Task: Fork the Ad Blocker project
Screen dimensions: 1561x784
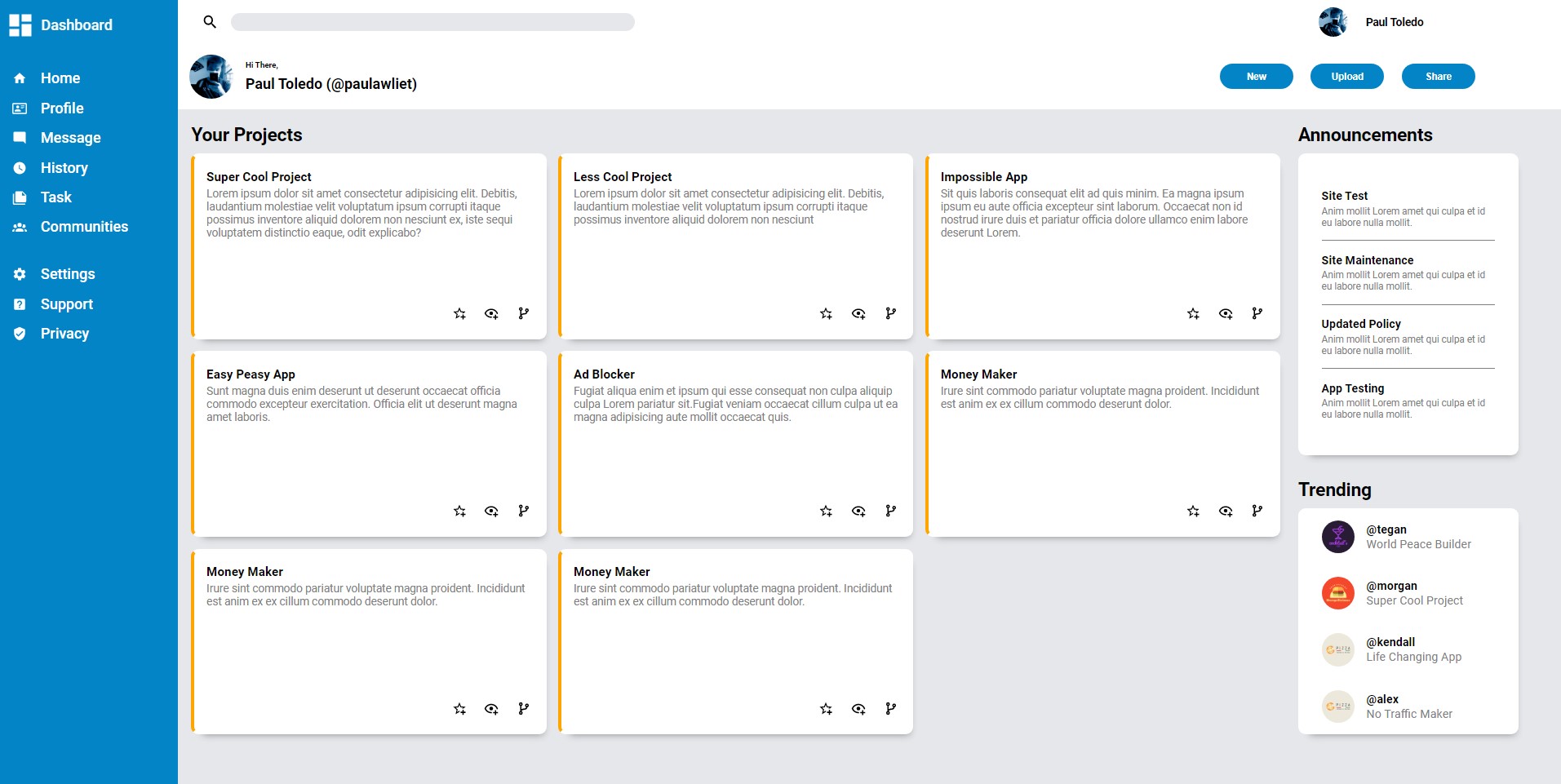Action: (890, 510)
